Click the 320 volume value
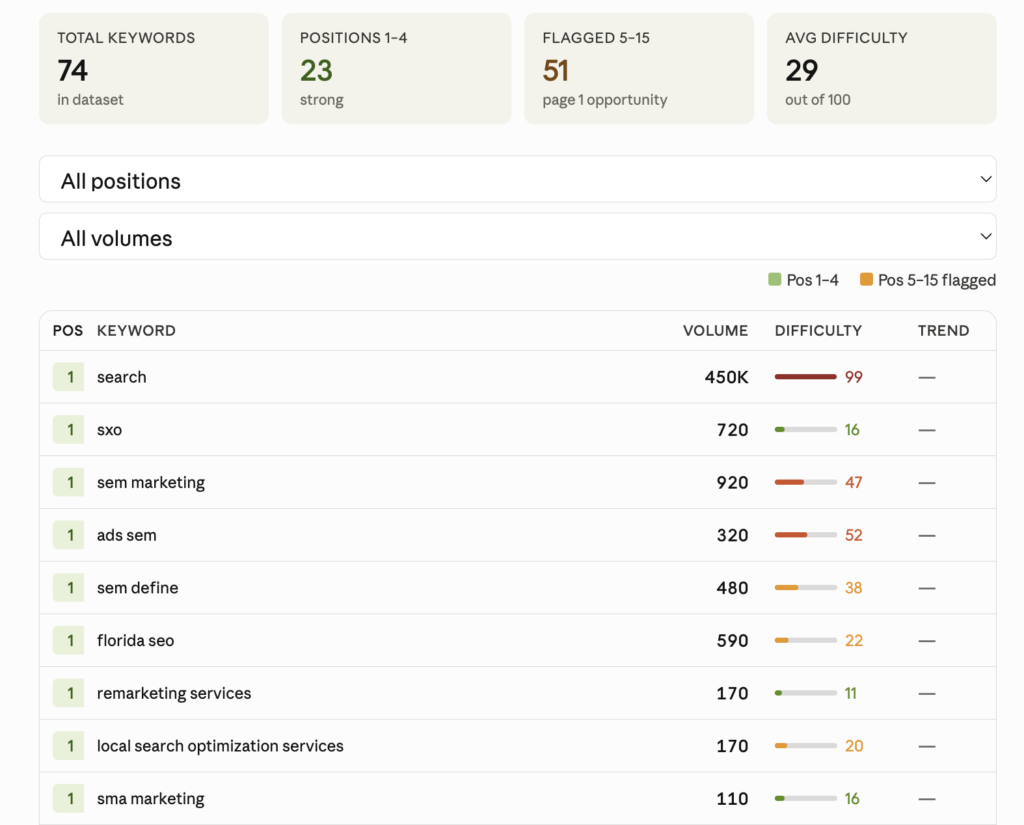Image resolution: width=1024 pixels, height=825 pixels. click(x=732, y=535)
